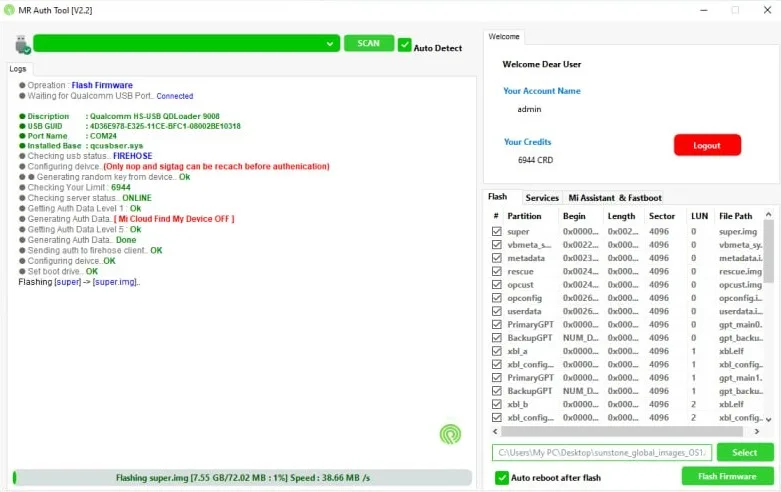Image resolution: width=781 pixels, height=492 pixels.
Task: Click the 'qcusbser.sys' installed base text
Action: click(117, 146)
